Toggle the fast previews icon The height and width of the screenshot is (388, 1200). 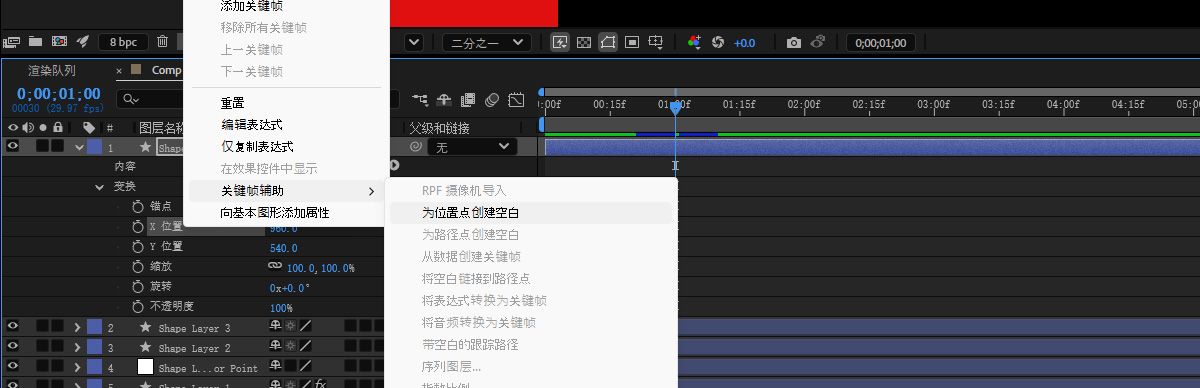[x=560, y=42]
